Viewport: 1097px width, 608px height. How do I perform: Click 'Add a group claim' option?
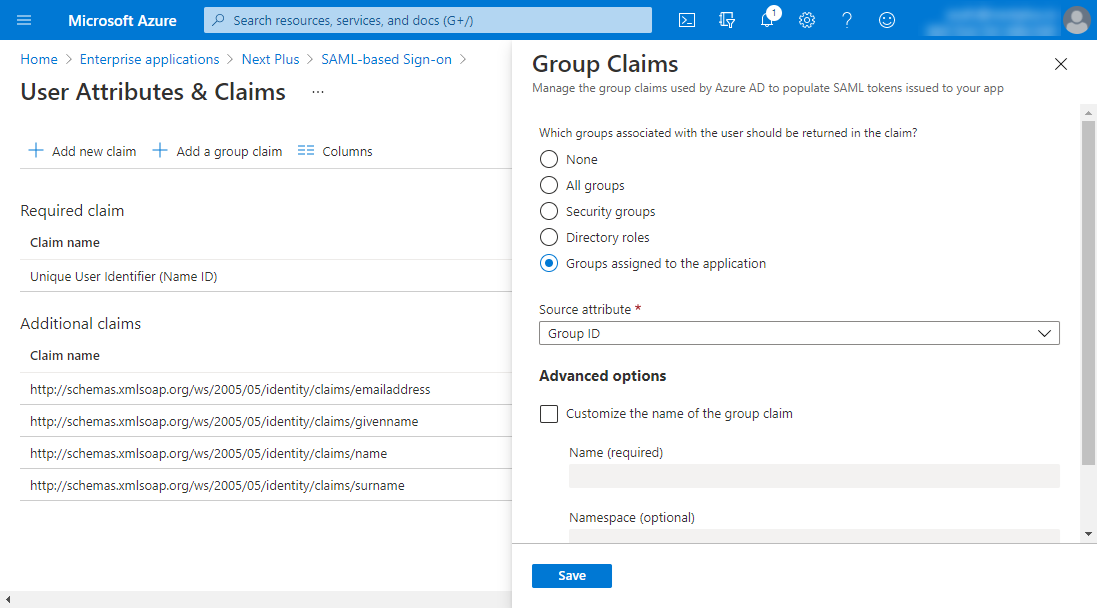pos(217,151)
